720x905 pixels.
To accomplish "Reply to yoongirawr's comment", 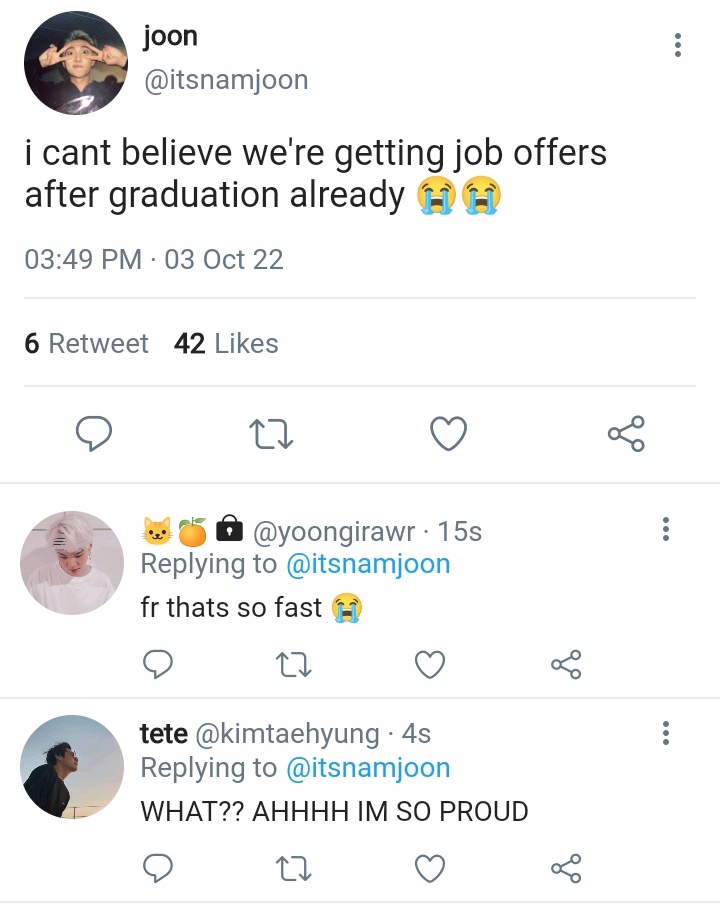I will (158, 664).
